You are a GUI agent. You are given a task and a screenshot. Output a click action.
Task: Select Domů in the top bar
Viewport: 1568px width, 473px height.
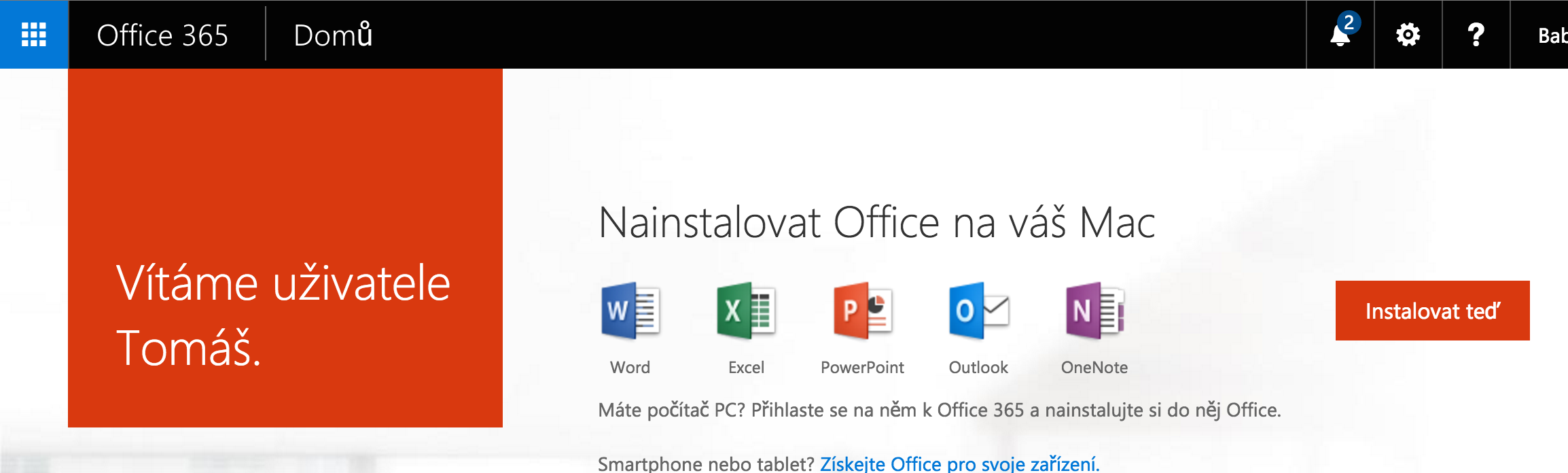point(333,35)
